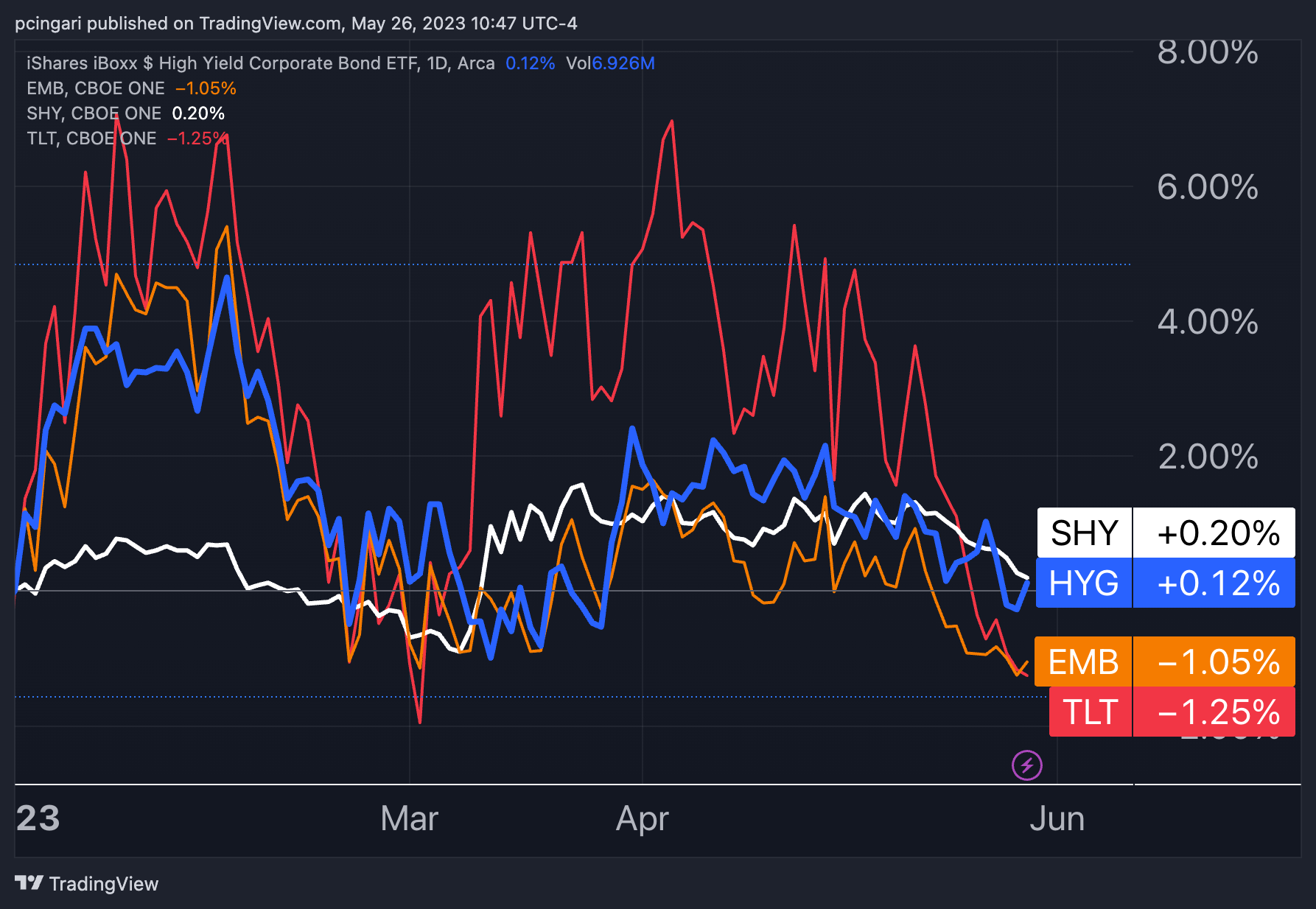Click the Apr label on time axis
The image size is (1316, 909).
(642, 818)
